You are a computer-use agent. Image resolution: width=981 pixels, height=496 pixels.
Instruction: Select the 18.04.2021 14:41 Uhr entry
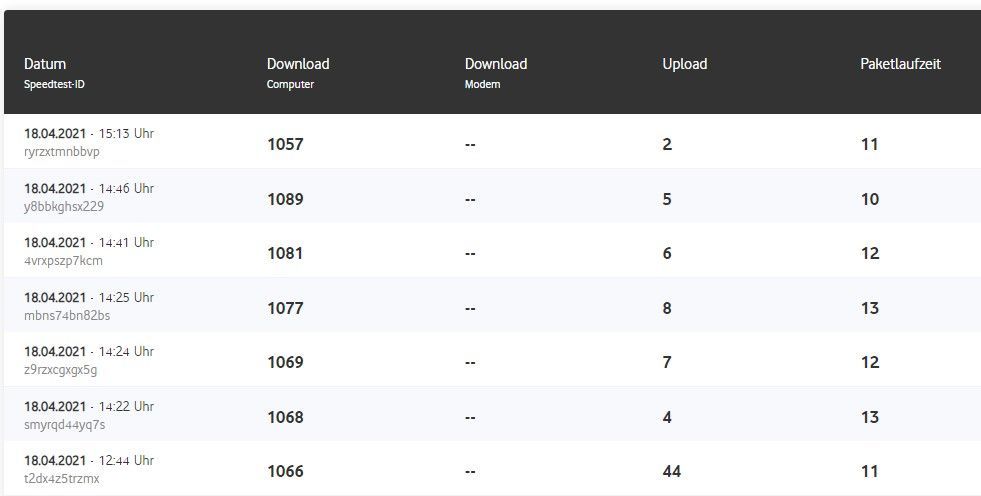tap(89, 243)
